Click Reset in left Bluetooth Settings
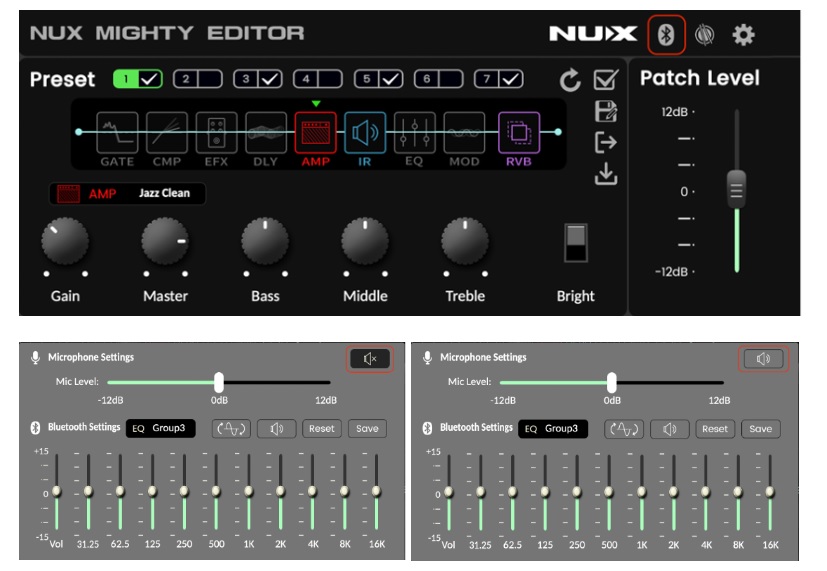This screenshot has height=571, width=827. click(x=322, y=429)
